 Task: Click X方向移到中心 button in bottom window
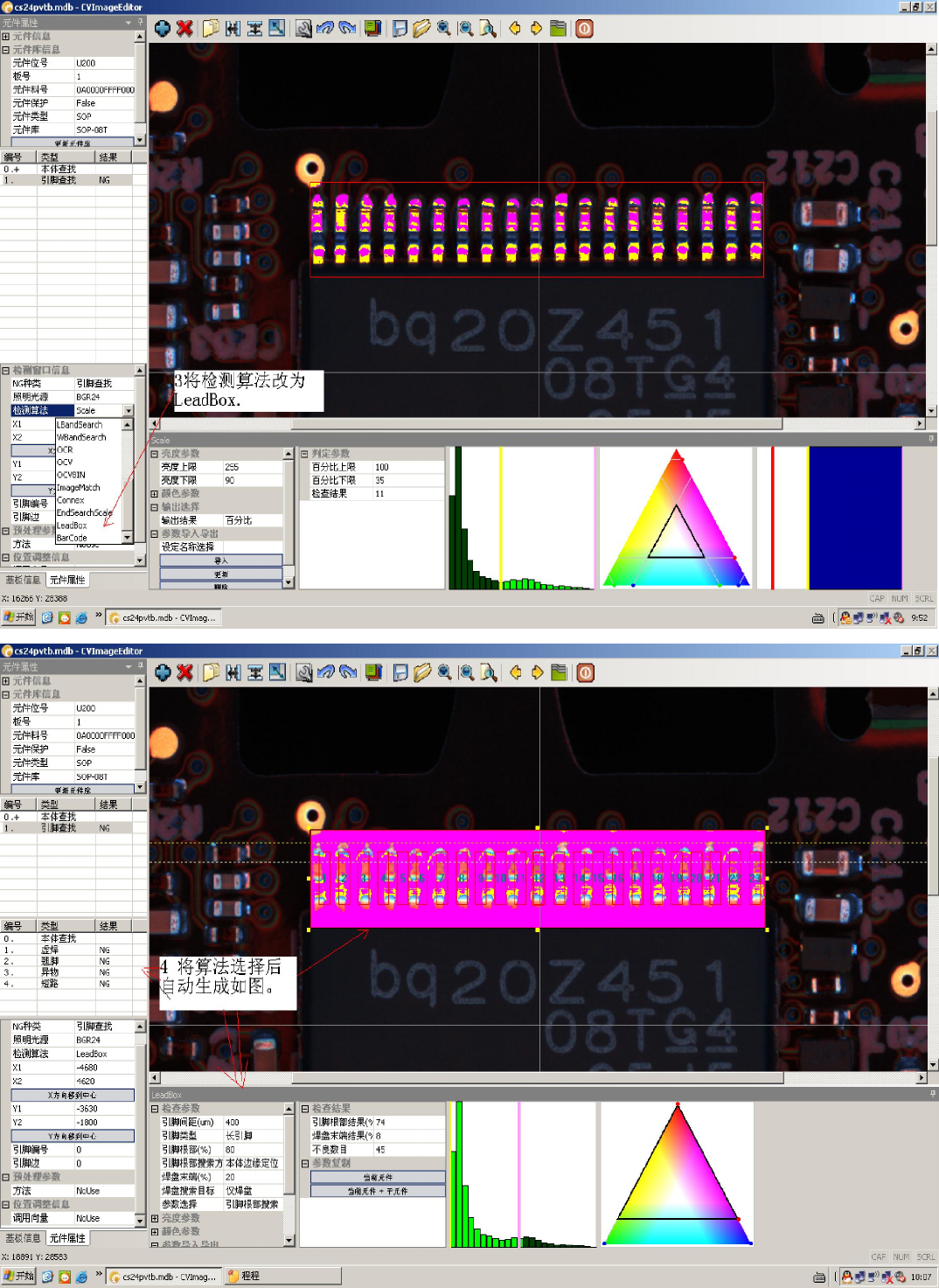pos(73,1095)
